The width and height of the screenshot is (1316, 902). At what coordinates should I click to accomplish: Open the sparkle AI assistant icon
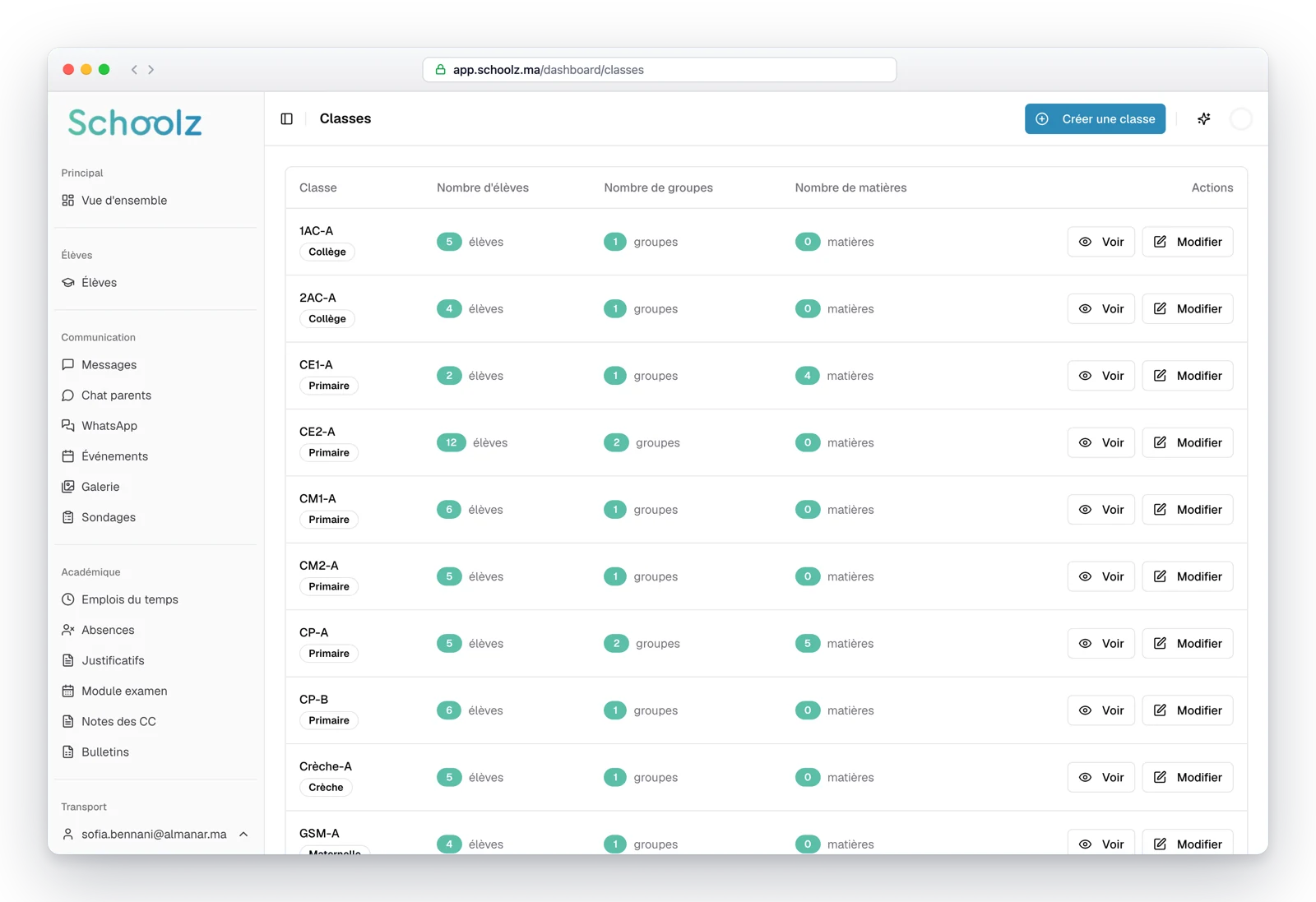point(1204,118)
